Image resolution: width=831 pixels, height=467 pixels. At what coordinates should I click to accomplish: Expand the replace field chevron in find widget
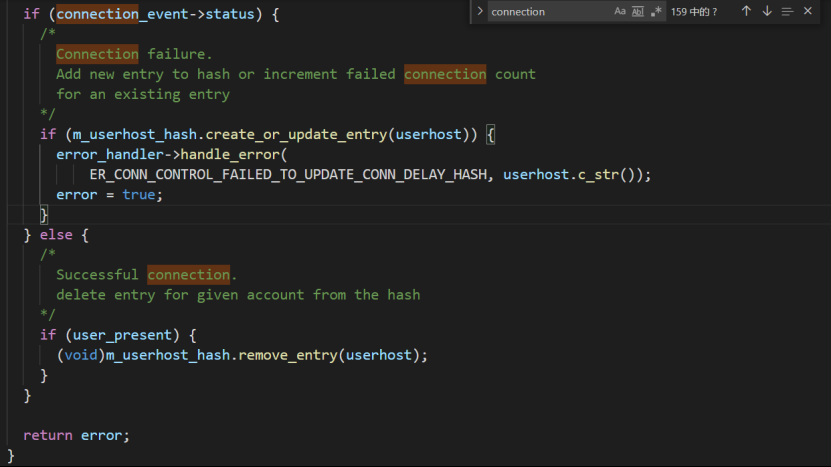click(480, 11)
